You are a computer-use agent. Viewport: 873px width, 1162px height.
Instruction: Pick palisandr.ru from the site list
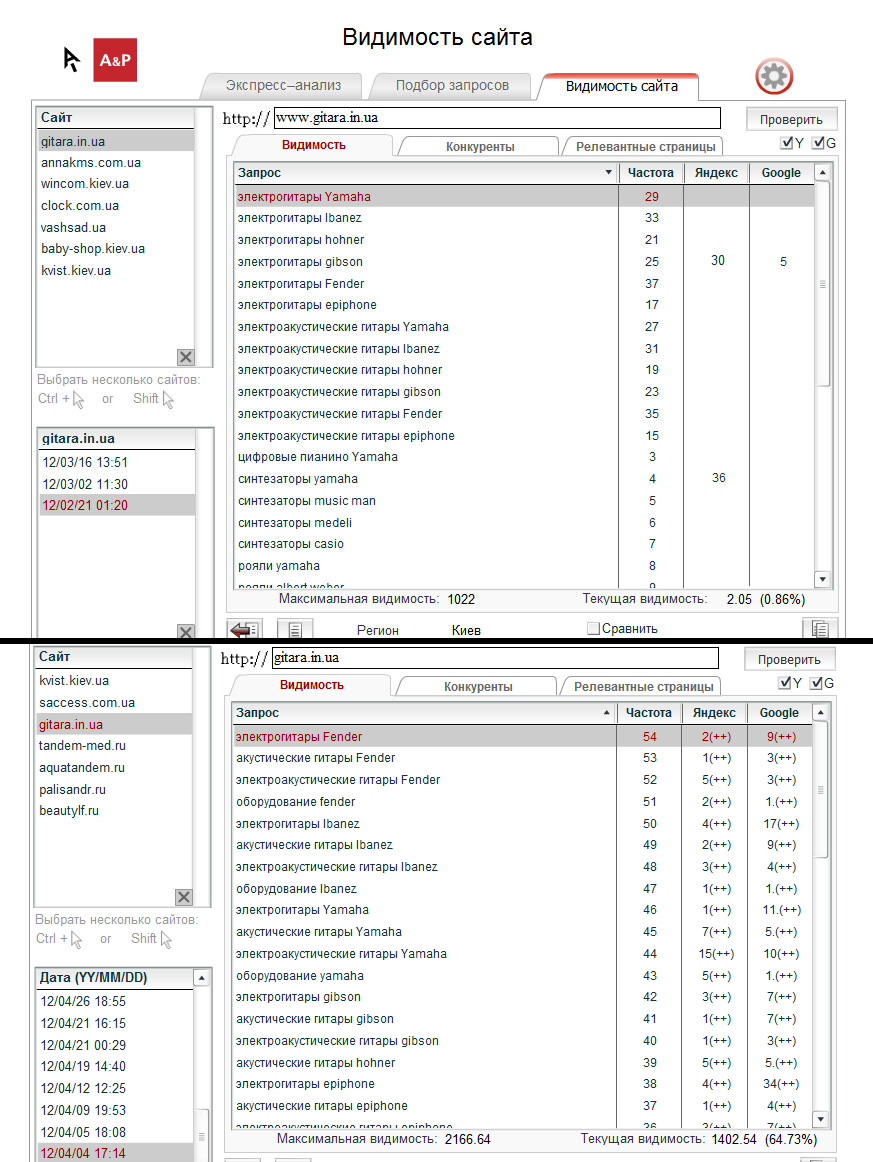tap(113, 790)
